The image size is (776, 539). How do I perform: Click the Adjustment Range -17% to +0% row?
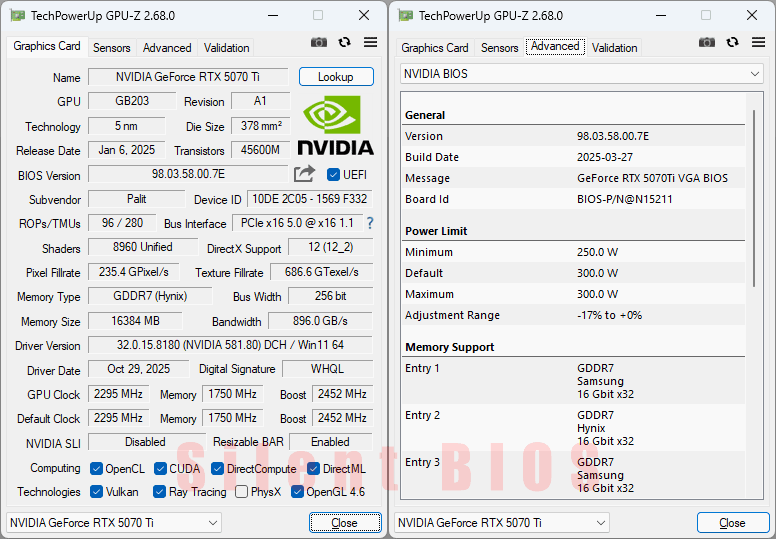pos(574,315)
